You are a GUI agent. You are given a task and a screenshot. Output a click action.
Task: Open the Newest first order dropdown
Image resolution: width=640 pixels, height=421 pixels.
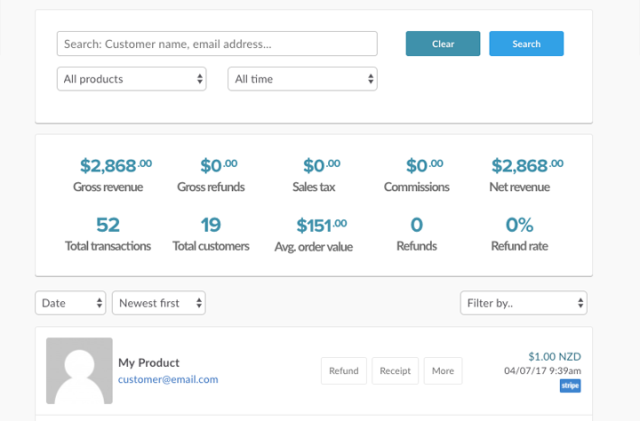pos(158,302)
